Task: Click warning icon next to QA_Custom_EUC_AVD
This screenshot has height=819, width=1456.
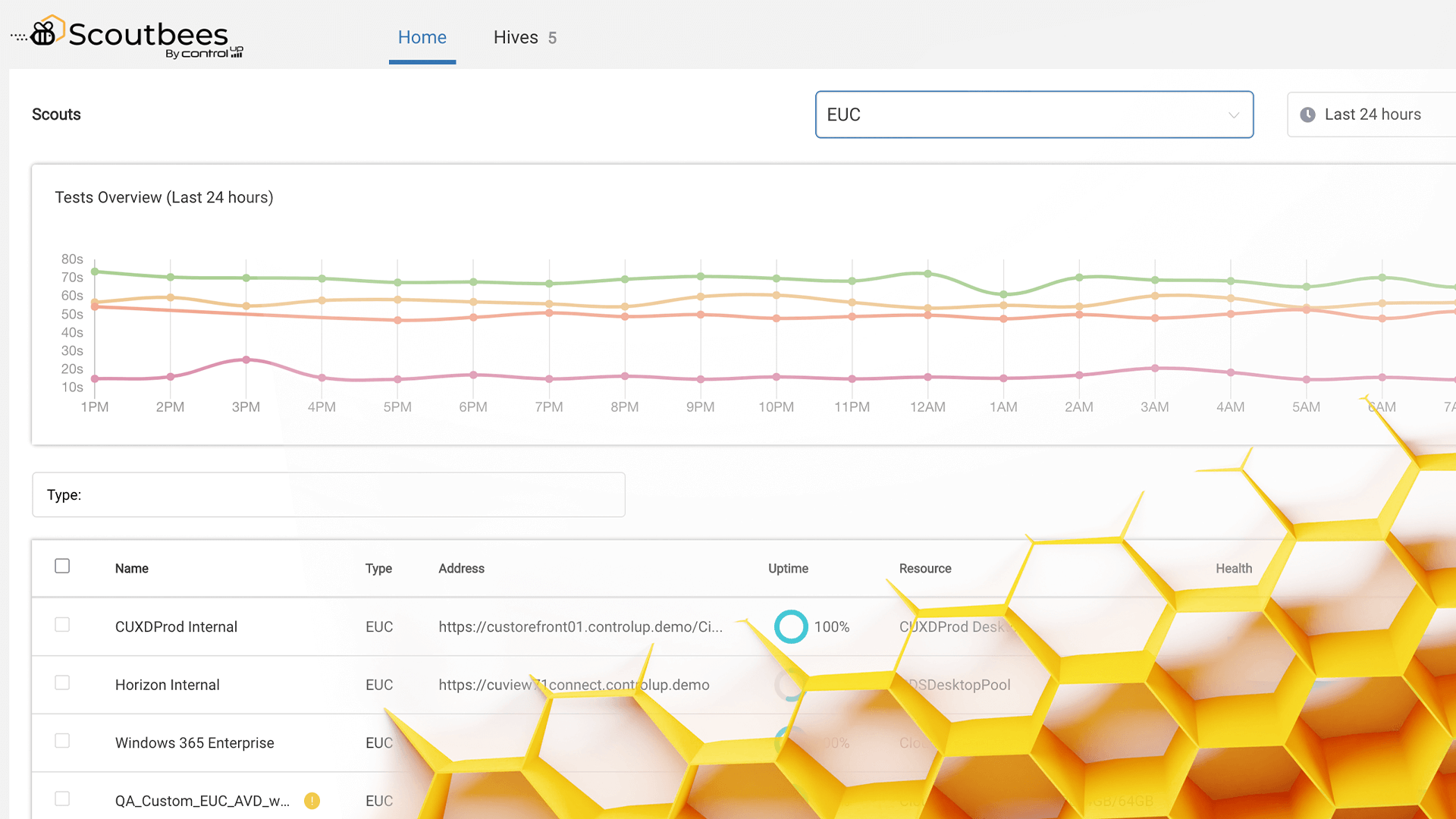Action: pyautogui.click(x=312, y=801)
